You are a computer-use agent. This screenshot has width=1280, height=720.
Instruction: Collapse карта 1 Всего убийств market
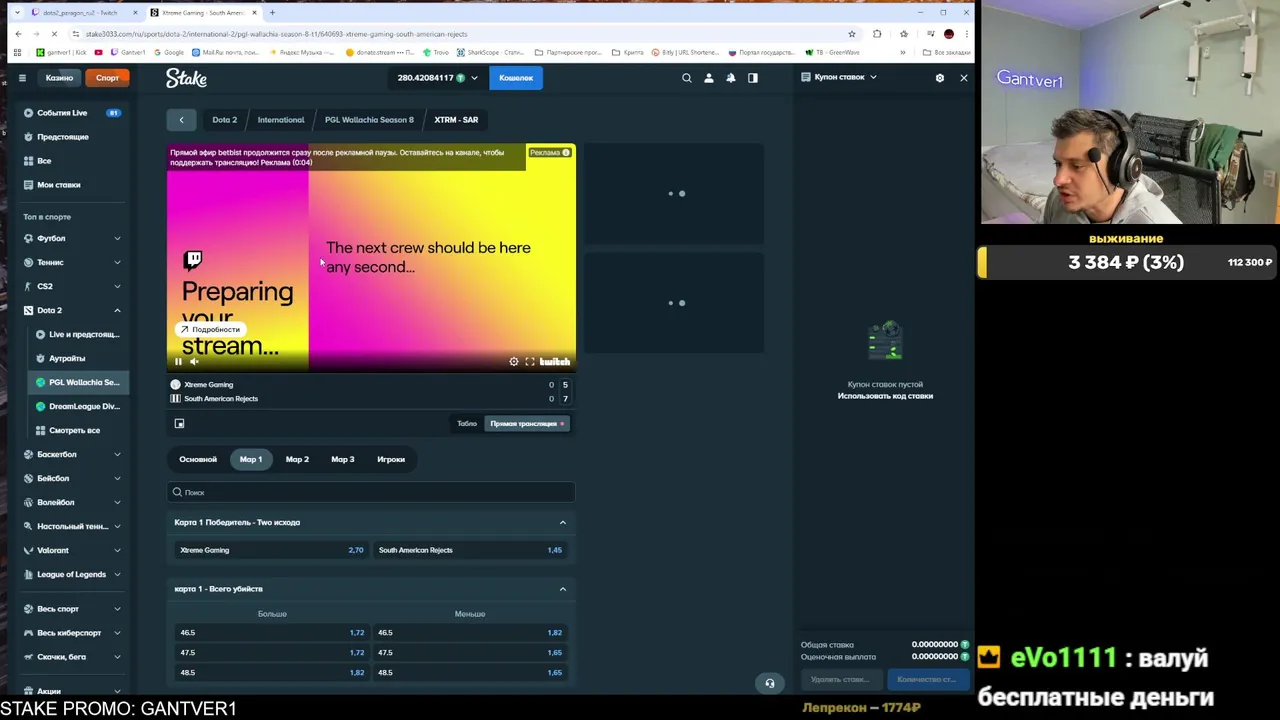562,589
